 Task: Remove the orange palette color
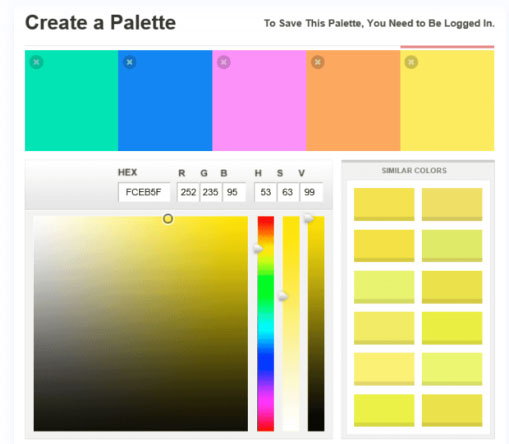click(318, 62)
